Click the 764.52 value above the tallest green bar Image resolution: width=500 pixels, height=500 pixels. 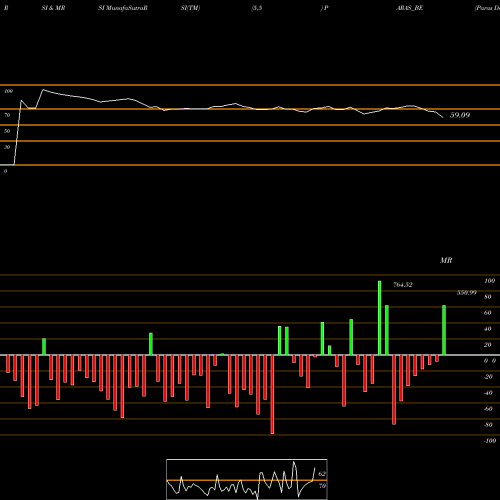tap(403, 285)
